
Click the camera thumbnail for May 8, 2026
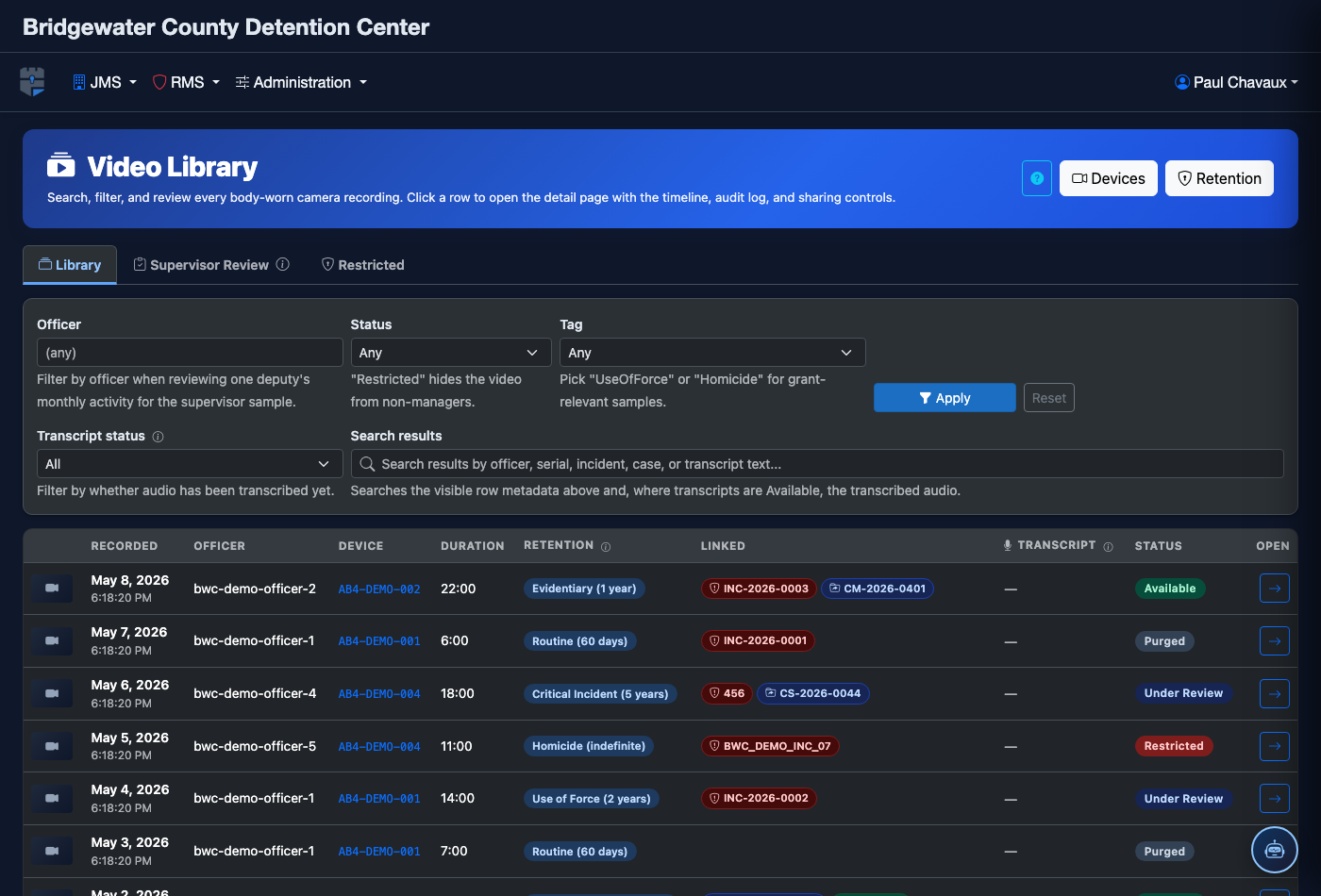coord(52,589)
